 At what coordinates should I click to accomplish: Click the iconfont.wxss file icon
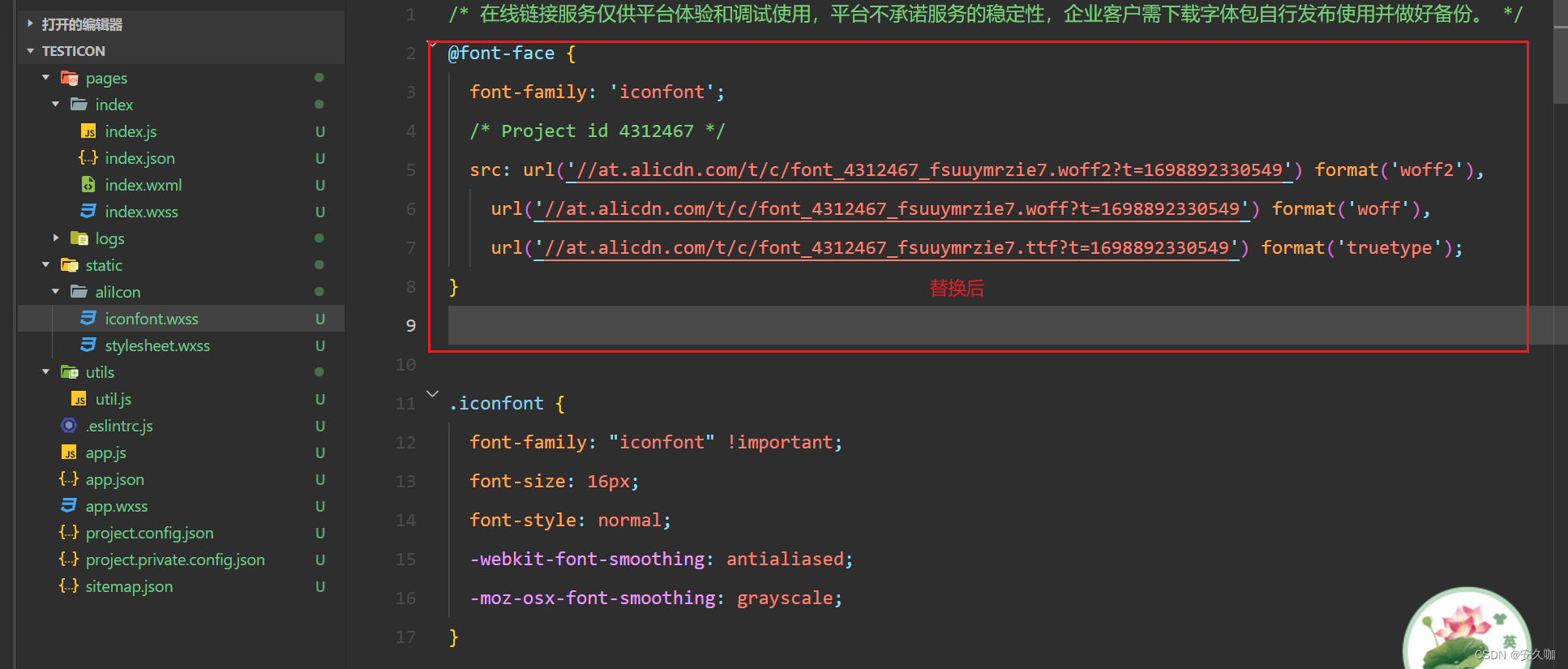tap(88, 319)
